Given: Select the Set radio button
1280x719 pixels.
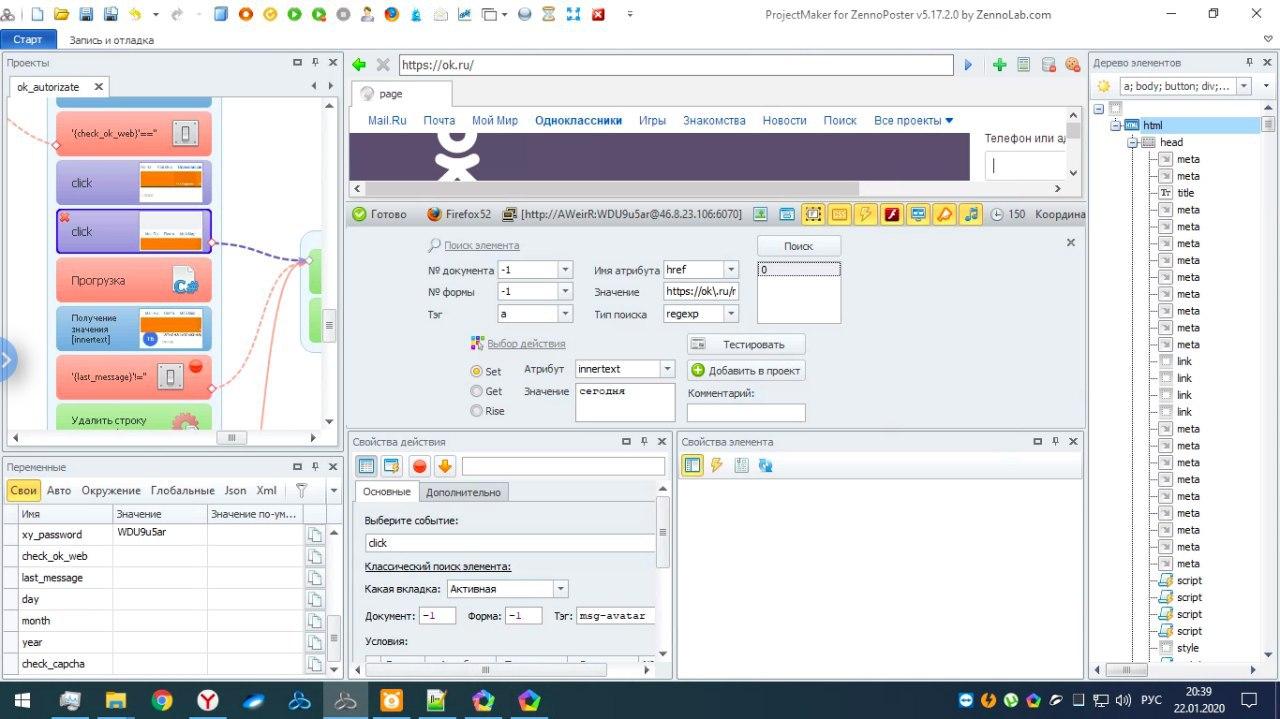Looking at the screenshot, I should (477, 371).
